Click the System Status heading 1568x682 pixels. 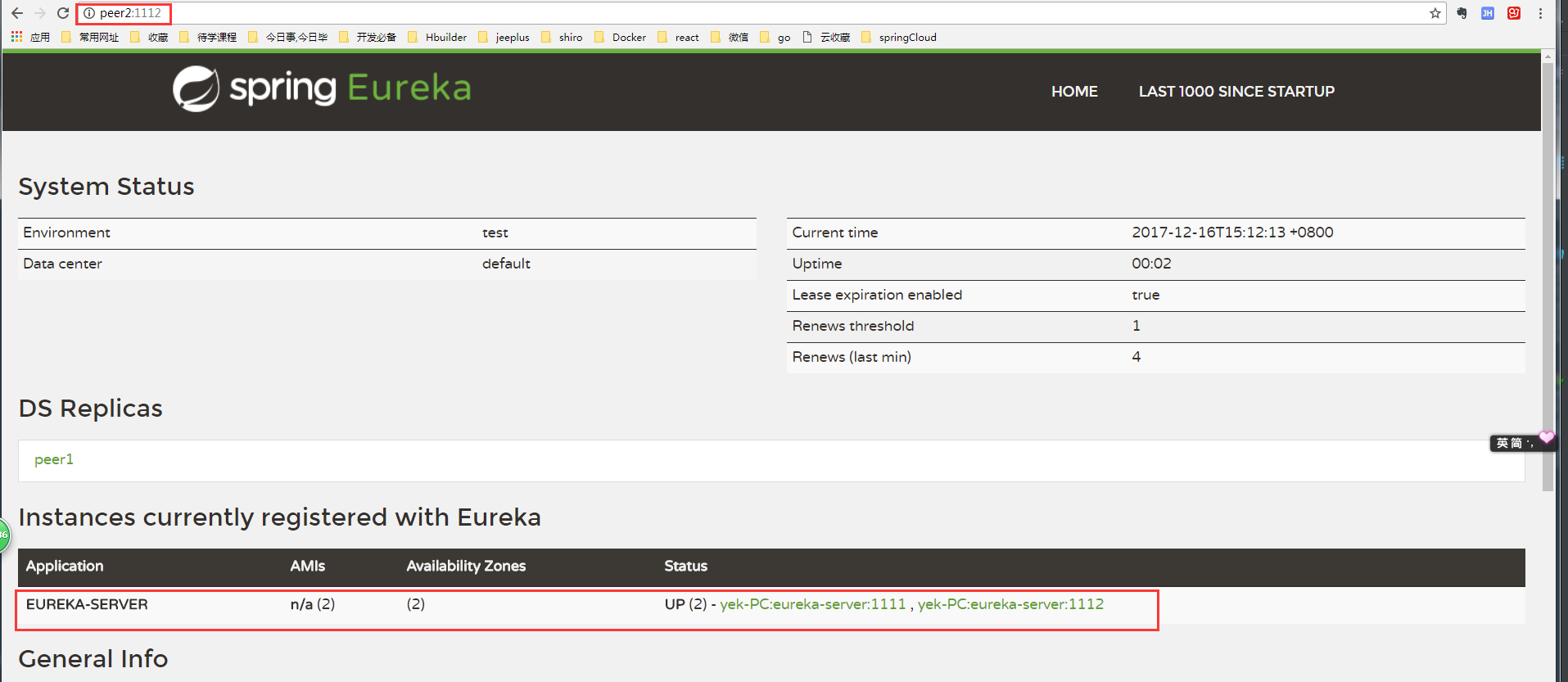tap(106, 187)
